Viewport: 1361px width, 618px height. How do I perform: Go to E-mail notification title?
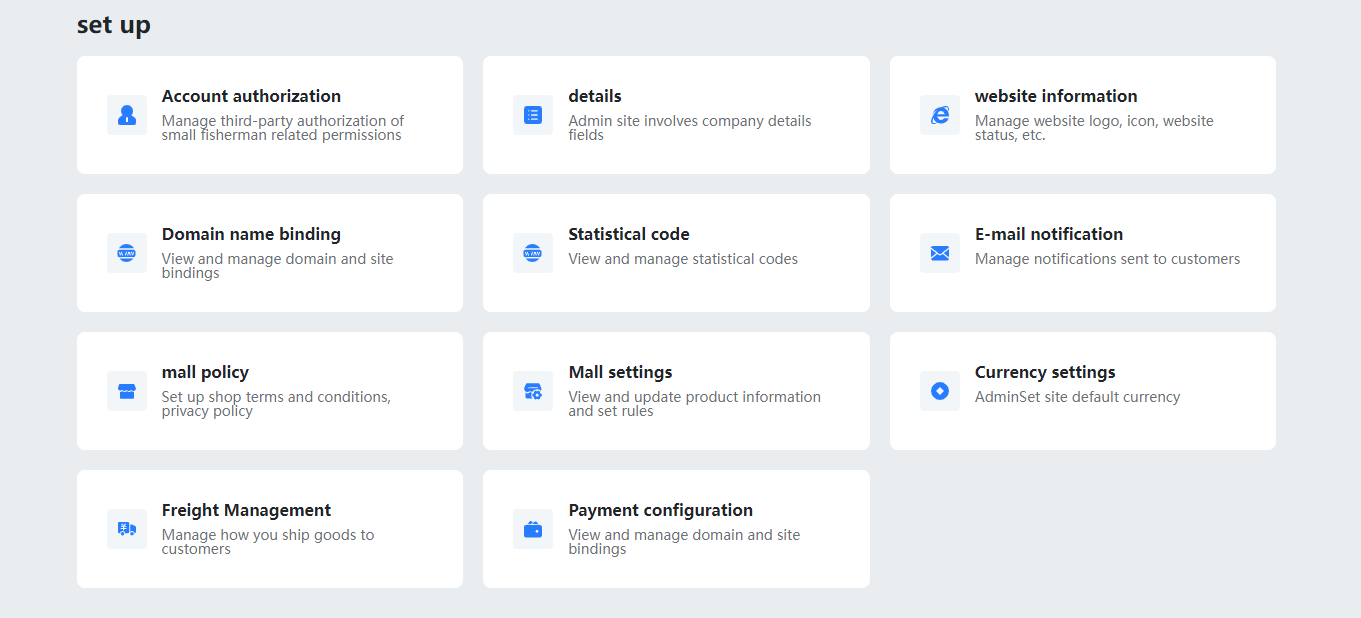pos(1049,234)
